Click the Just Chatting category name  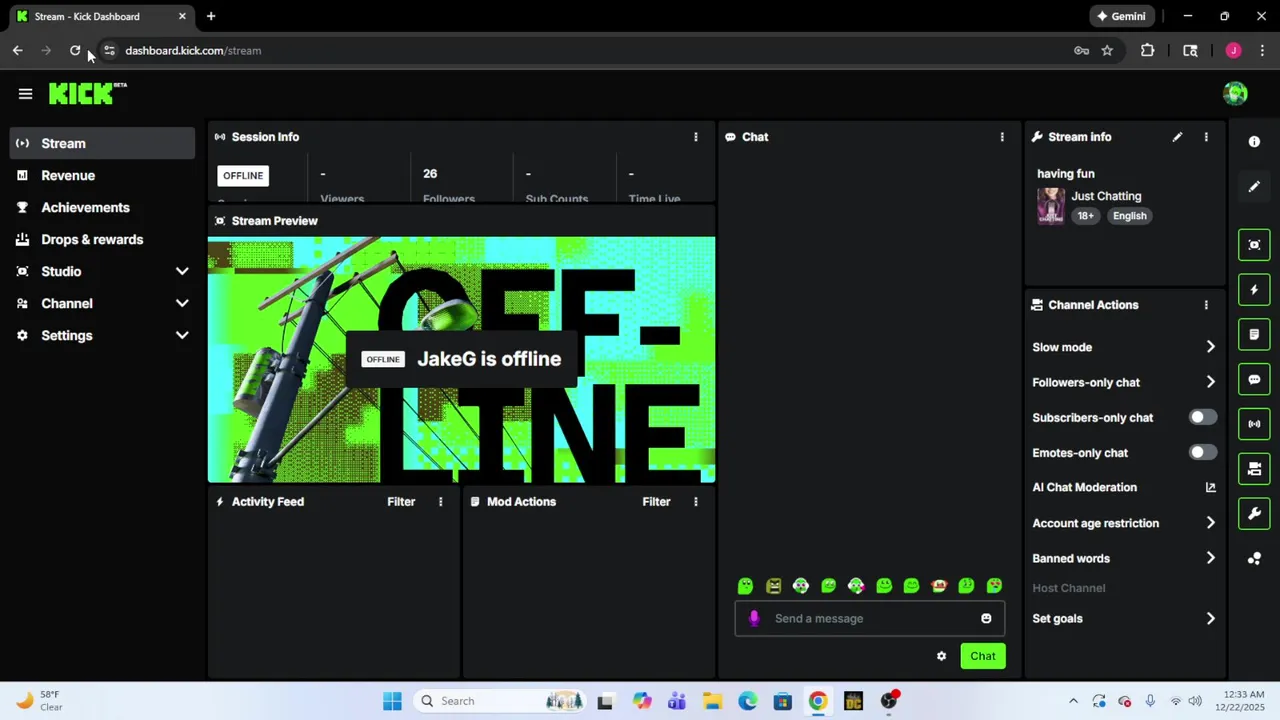1106,196
